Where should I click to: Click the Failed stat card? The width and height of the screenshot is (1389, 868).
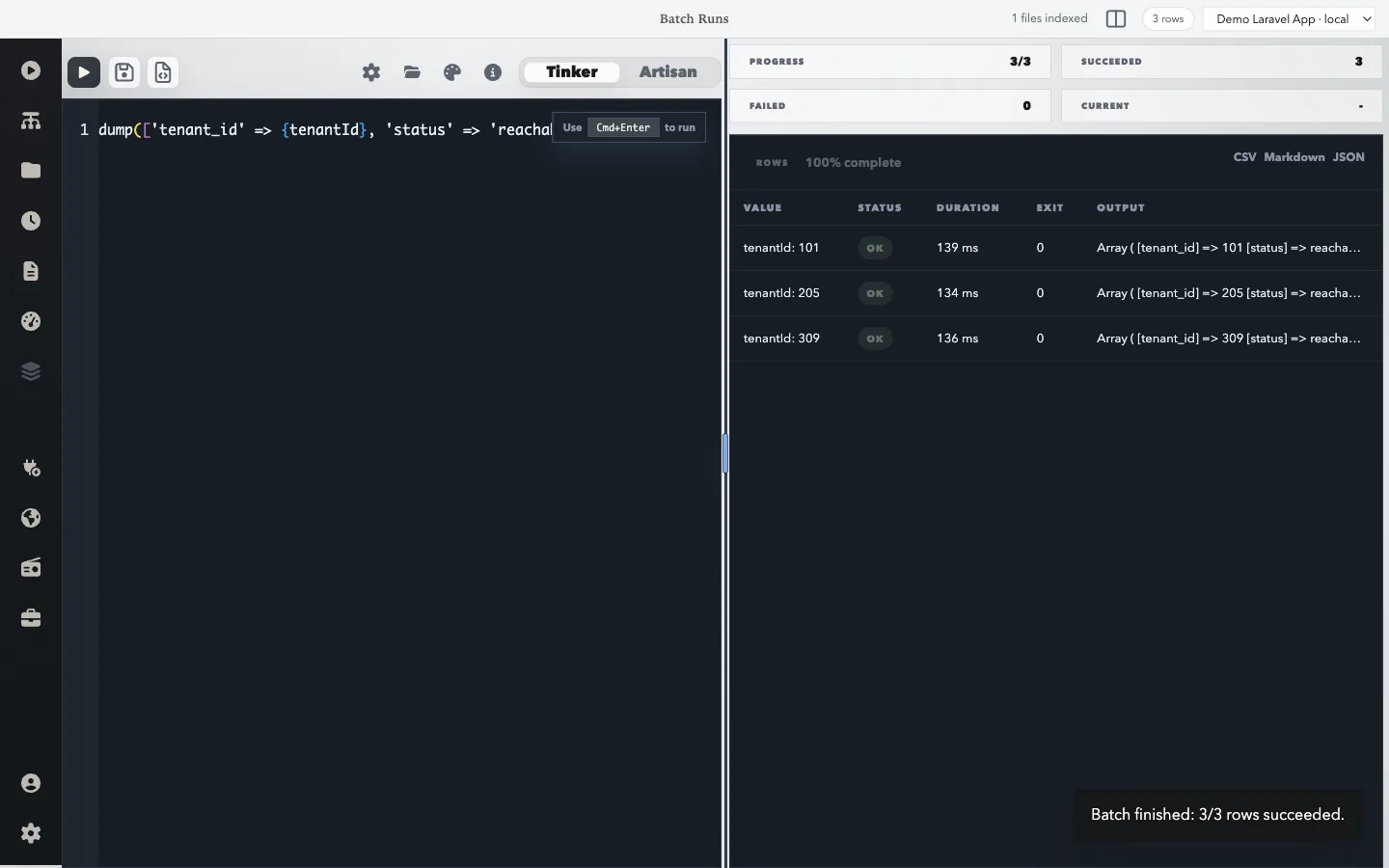click(890, 106)
